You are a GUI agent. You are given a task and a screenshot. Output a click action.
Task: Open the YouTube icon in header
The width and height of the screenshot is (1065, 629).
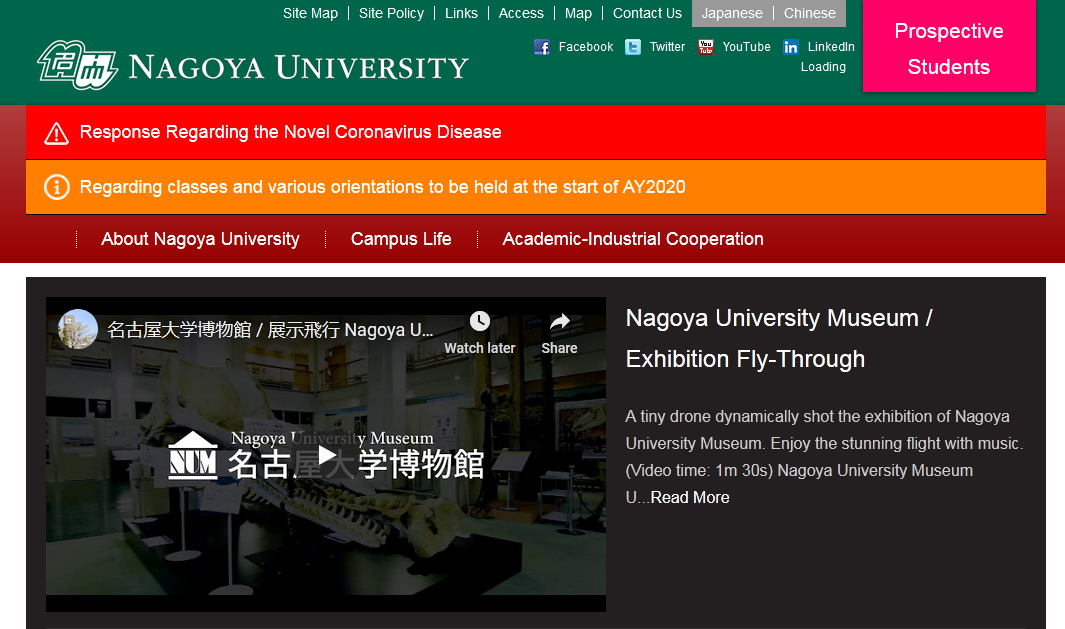click(x=706, y=47)
